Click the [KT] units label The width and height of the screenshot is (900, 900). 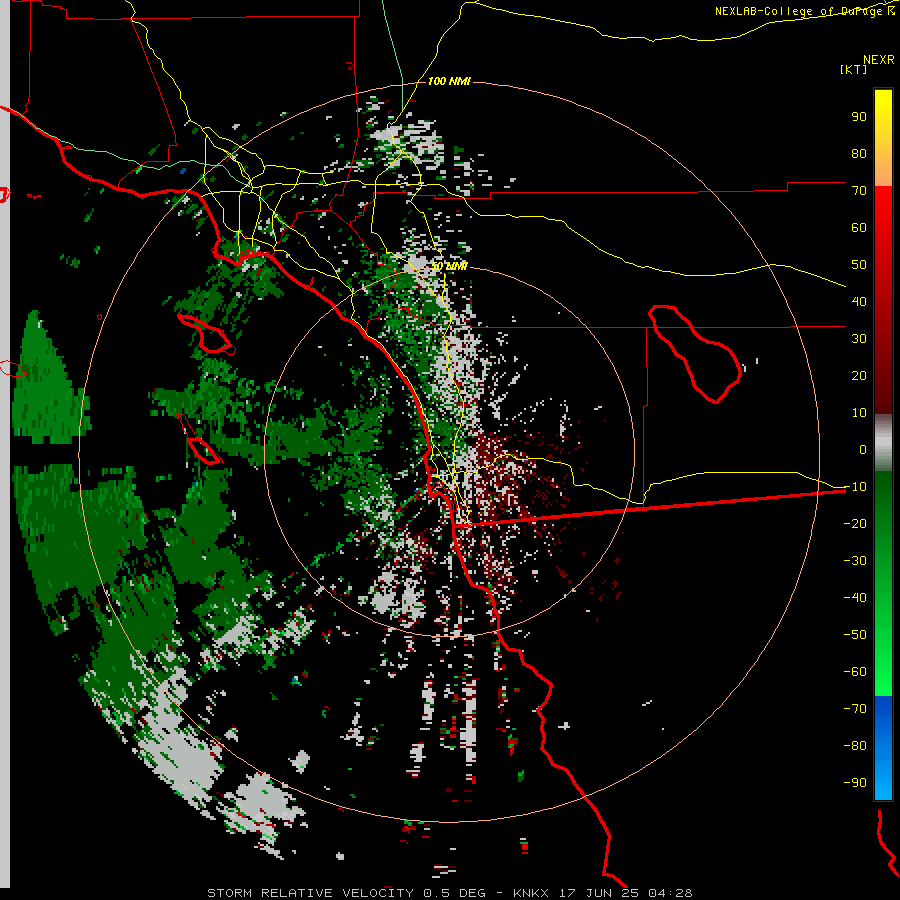click(x=854, y=69)
